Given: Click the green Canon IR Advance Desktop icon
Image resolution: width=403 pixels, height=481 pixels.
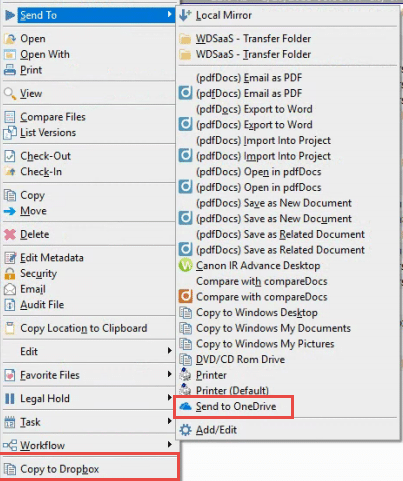Looking at the screenshot, I should (x=185, y=265).
